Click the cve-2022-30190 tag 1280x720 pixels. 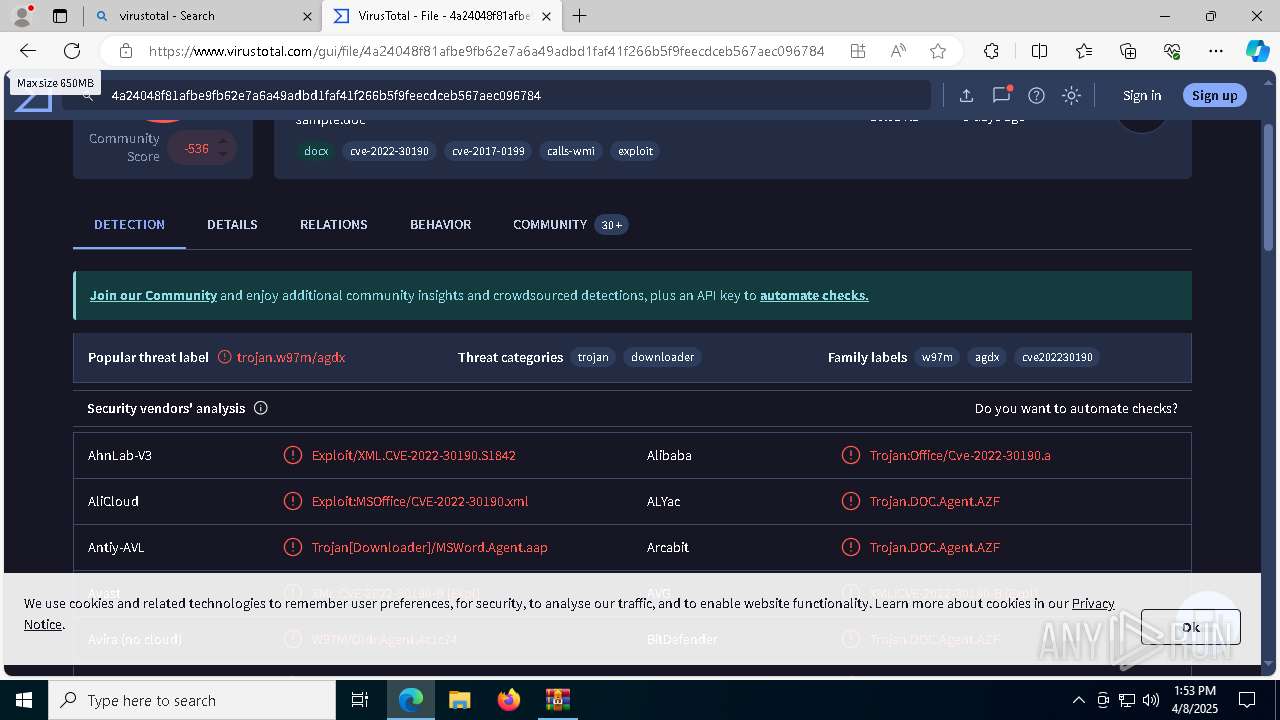point(389,151)
